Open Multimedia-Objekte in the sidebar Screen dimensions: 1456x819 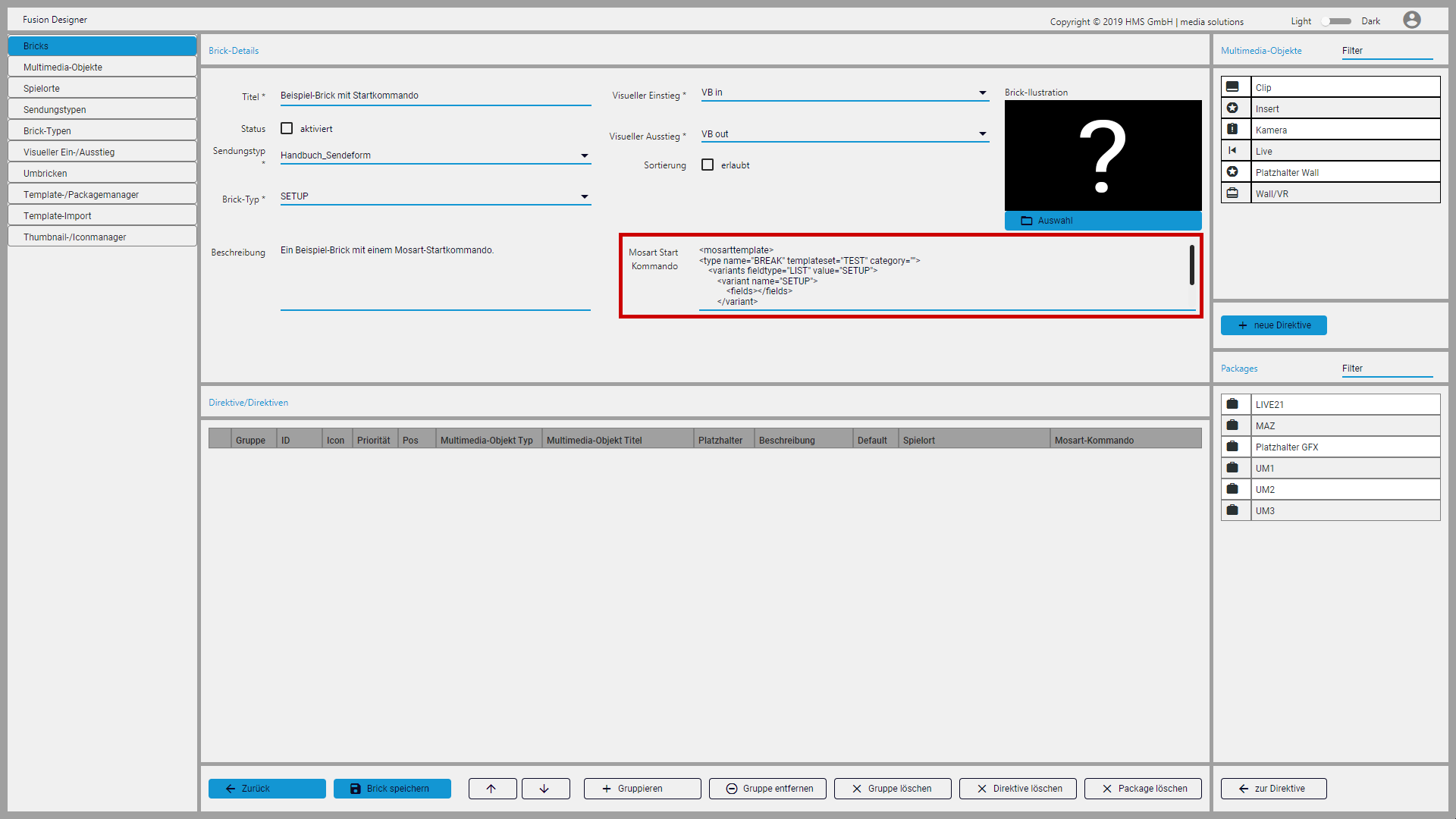click(x=102, y=67)
